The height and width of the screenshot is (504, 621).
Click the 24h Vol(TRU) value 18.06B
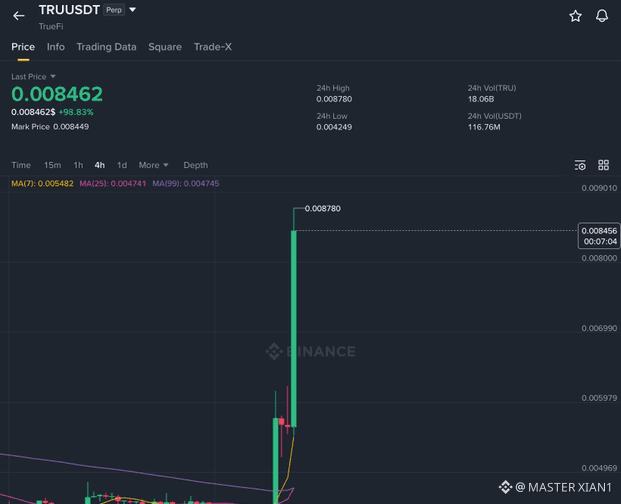point(481,99)
